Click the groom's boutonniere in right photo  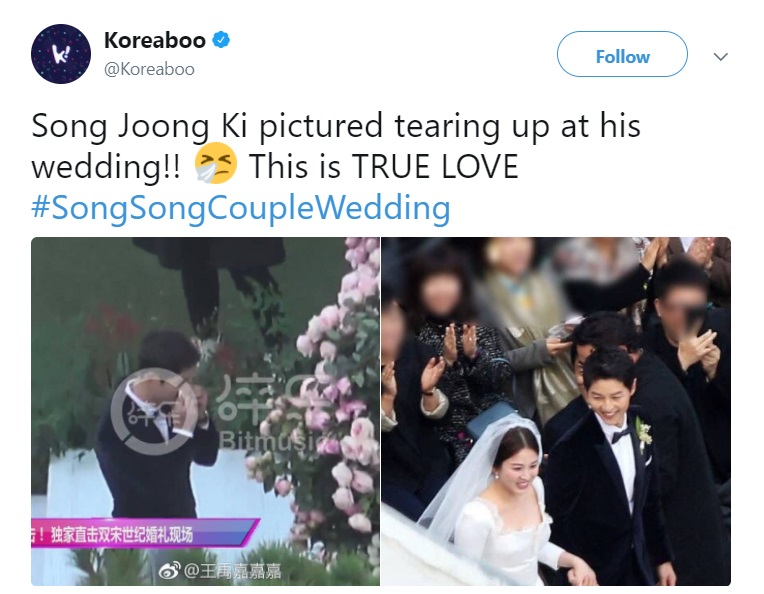[x=644, y=435]
